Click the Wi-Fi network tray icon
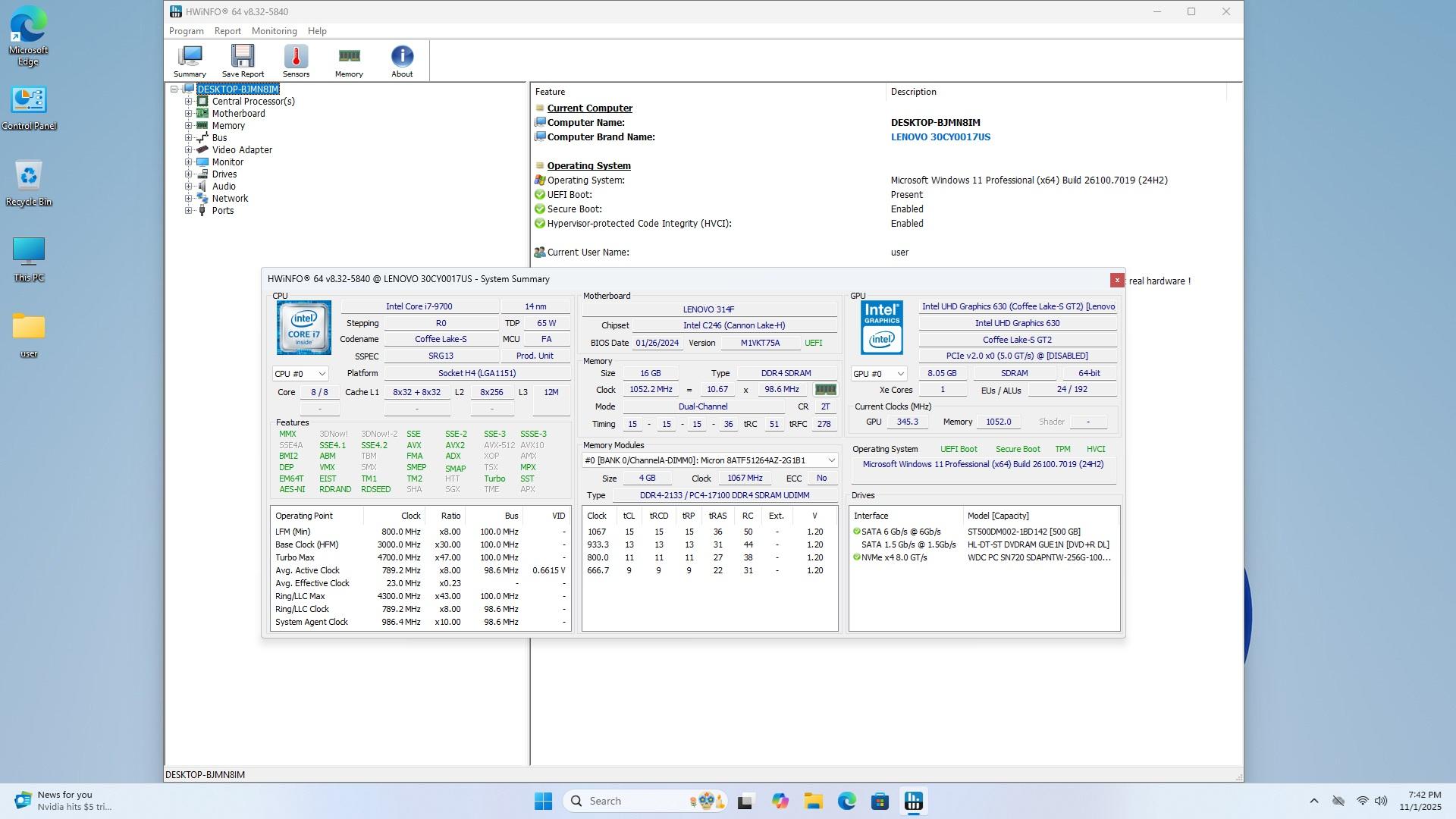The image size is (1456, 819). (1363, 801)
